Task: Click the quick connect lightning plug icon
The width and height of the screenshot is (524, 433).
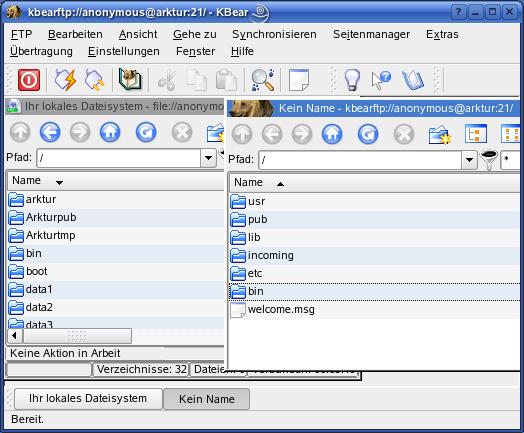Action: pyautogui.click(x=65, y=80)
